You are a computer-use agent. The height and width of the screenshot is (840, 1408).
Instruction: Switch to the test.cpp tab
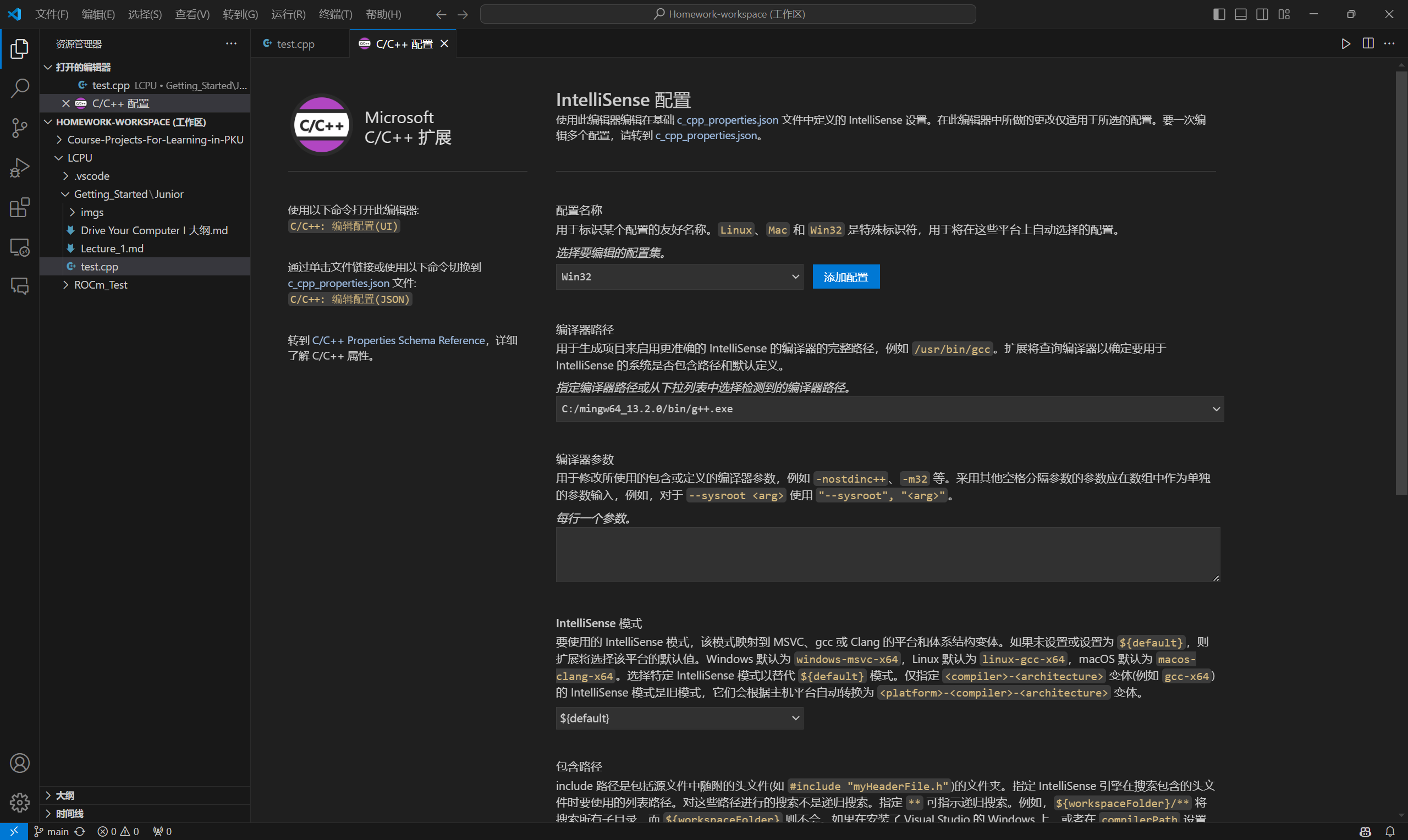click(295, 43)
